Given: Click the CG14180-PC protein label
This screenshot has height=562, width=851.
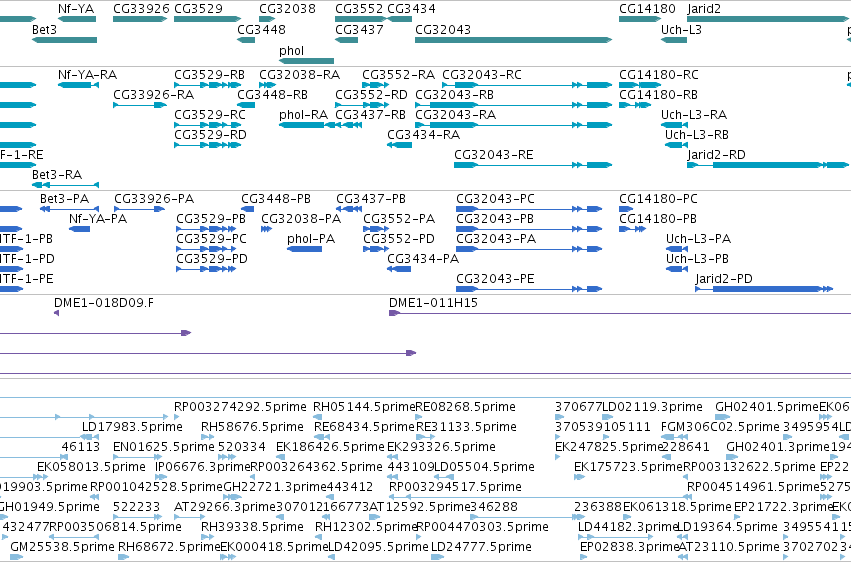Looking at the screenshot, I should [658, 199].
